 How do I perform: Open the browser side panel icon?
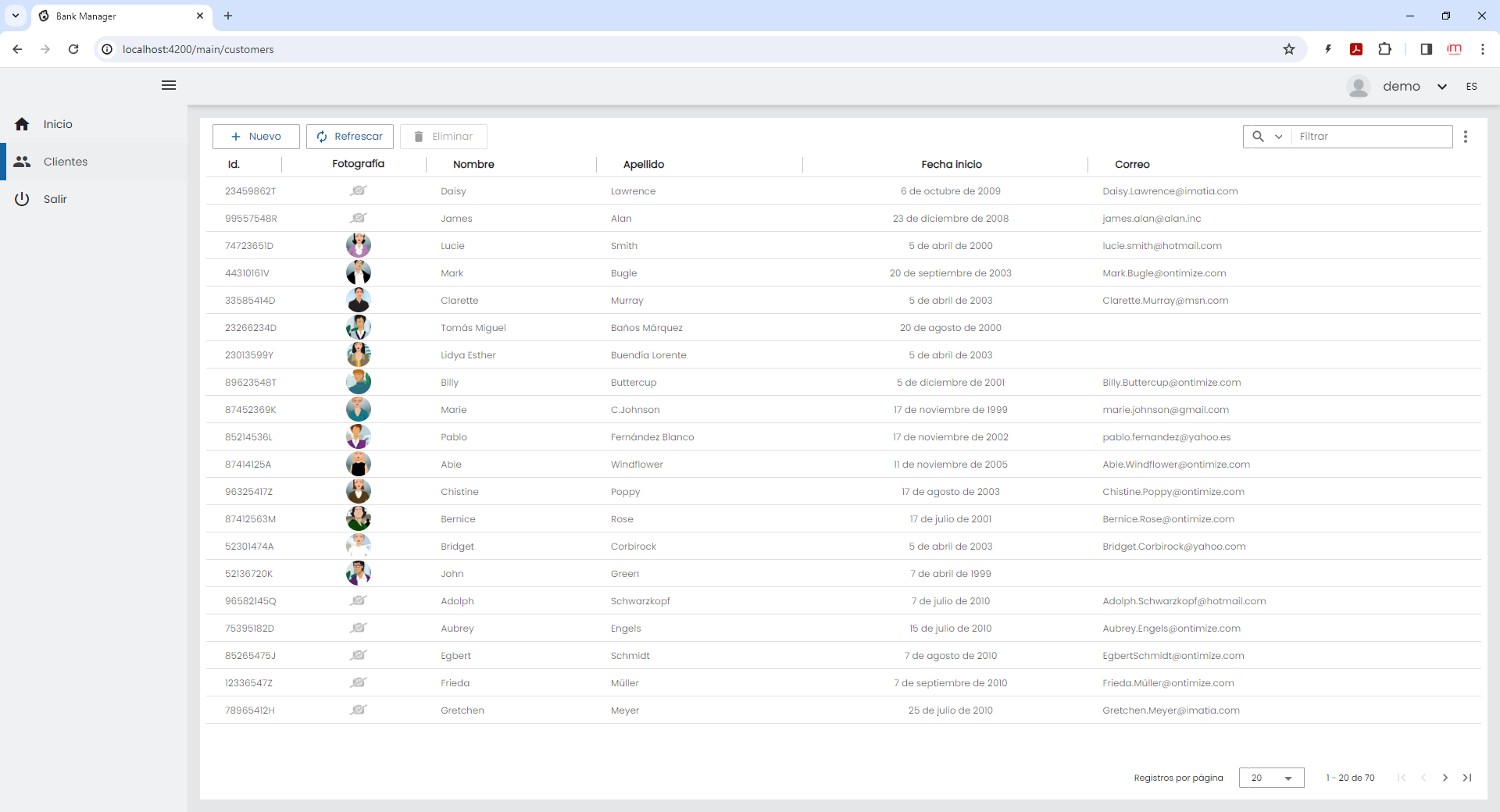(1426, 49)
